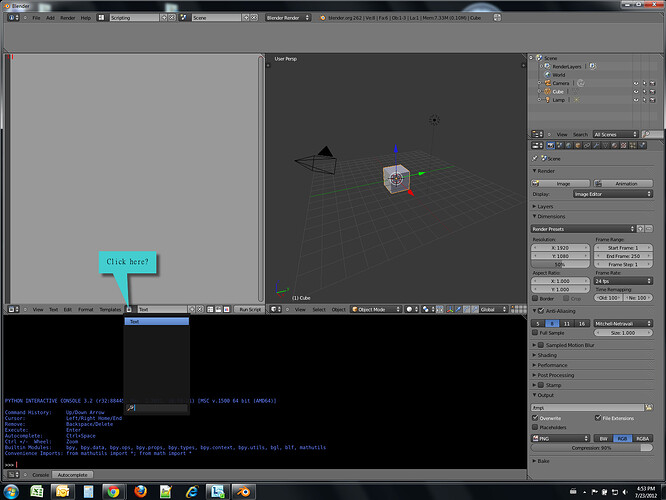Enable Full Sample checkbox
666x500 pixels.
coord(535,333)
